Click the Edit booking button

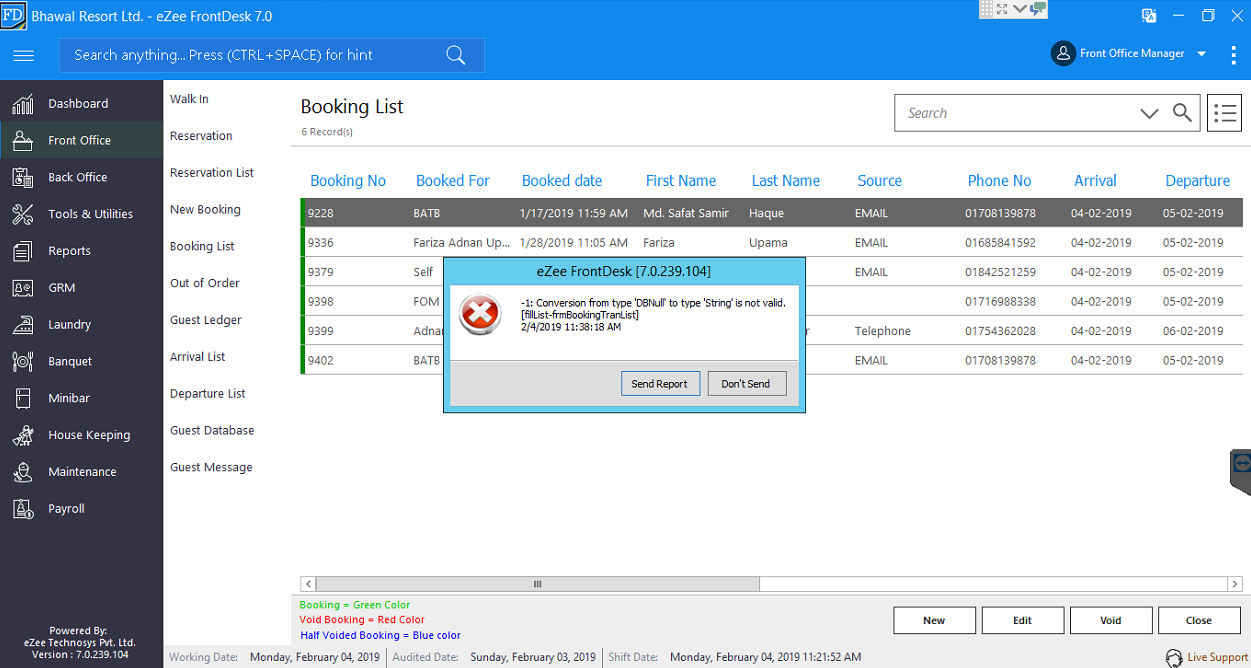(1022, 620)
